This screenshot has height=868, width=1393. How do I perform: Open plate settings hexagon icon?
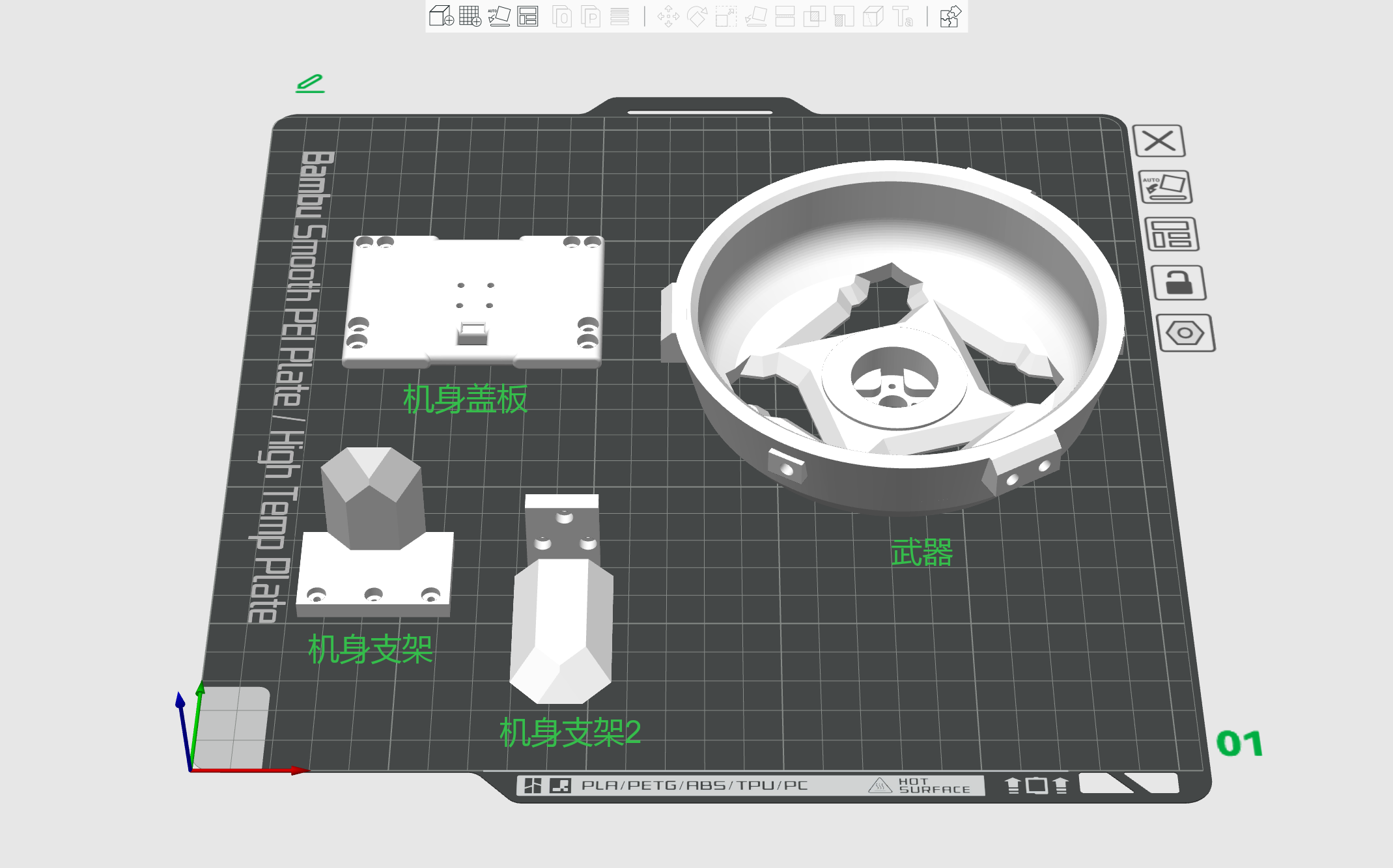coord(1185,333)
